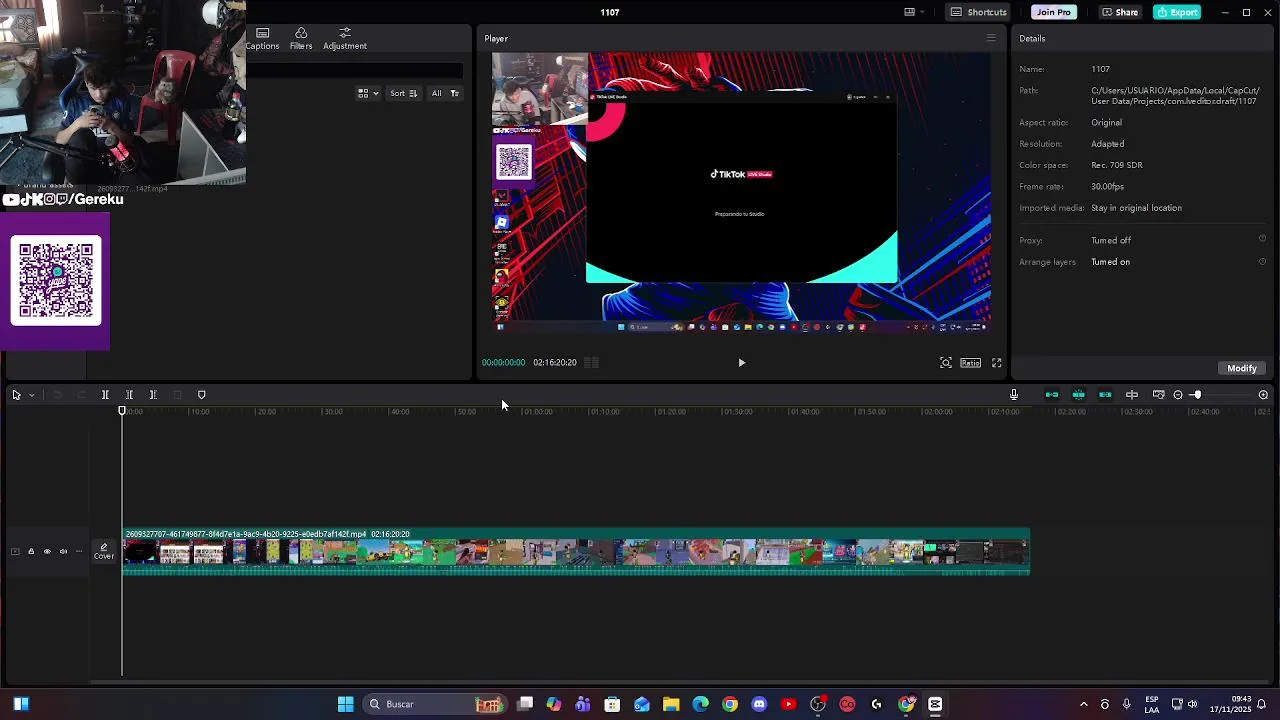Open the Player panel hamburger menu
Screen dimensions: 1280x720
tap(991, 38)
